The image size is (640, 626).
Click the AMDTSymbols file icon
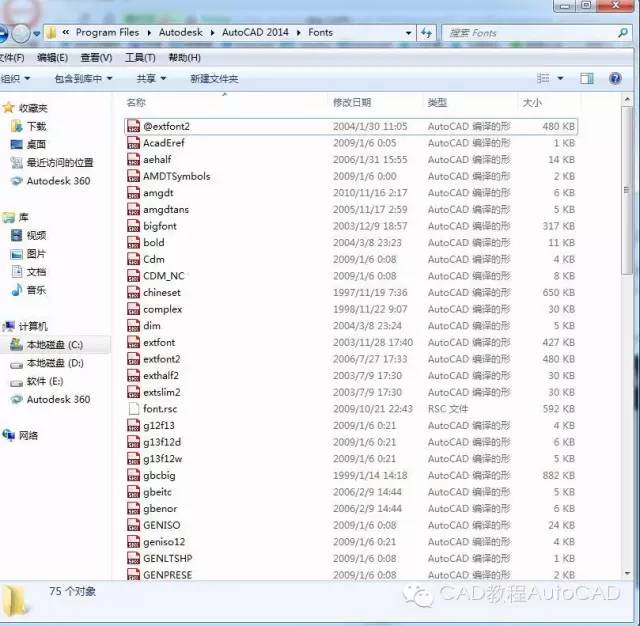pyautogui.click(x=133, y=176)
